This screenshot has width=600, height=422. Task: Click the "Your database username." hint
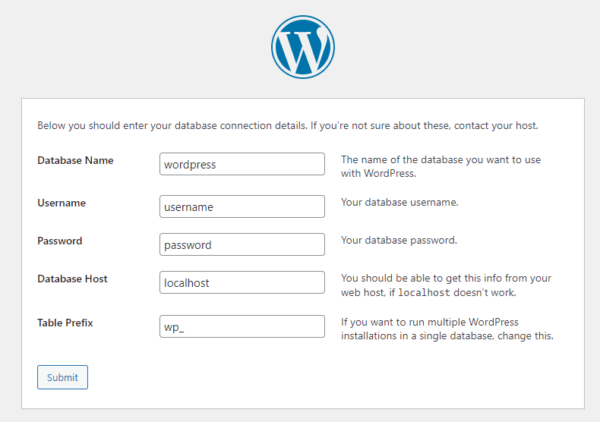(400, 203)
